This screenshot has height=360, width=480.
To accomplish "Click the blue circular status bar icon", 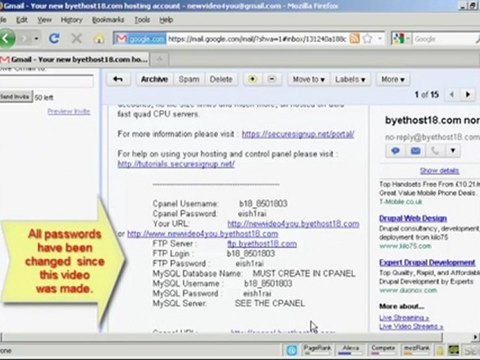I will tap(292, 350).
